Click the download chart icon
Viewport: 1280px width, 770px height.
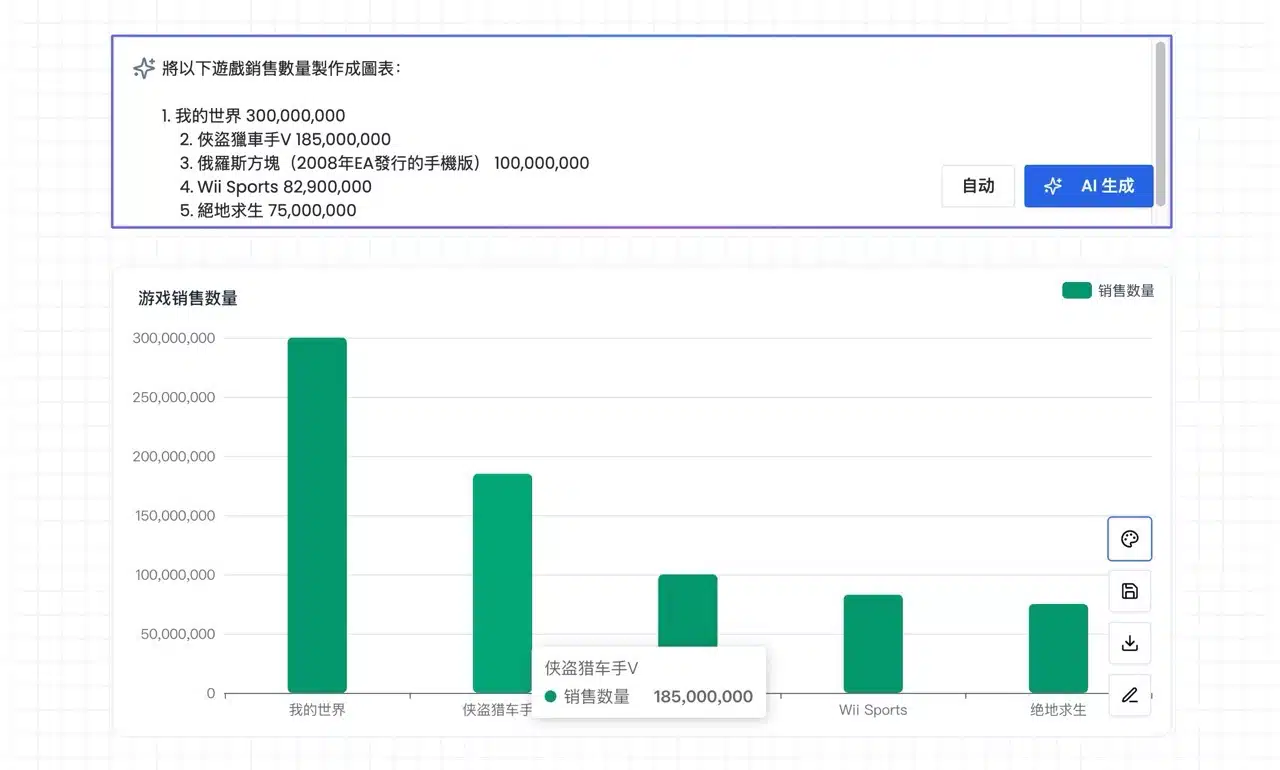(1129, 643)
